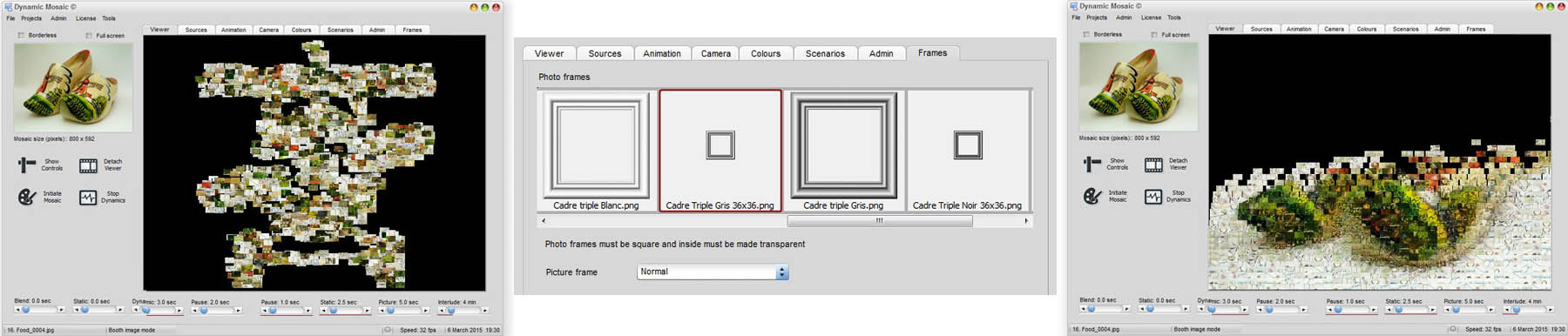Click the Pause 2.0 sec slider in right window
This screenshot has height=336, width=1568.
tap(1282, 309)
